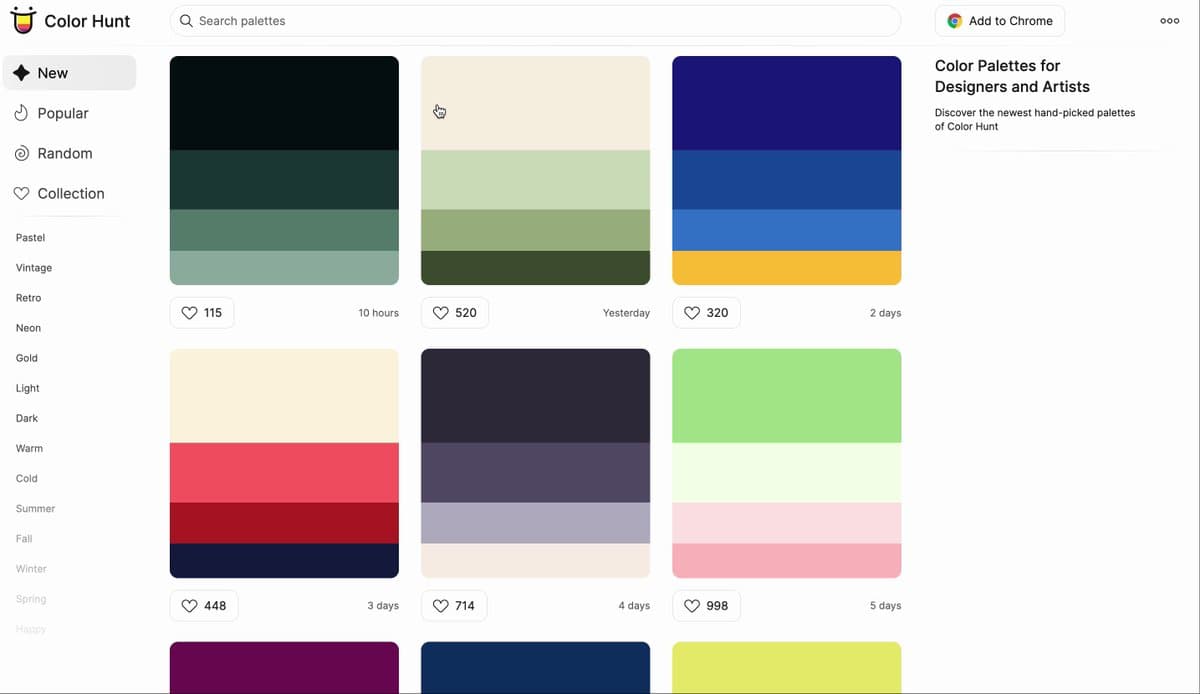Click the near-black swatch in the 115-likes palette

(284, 103)
